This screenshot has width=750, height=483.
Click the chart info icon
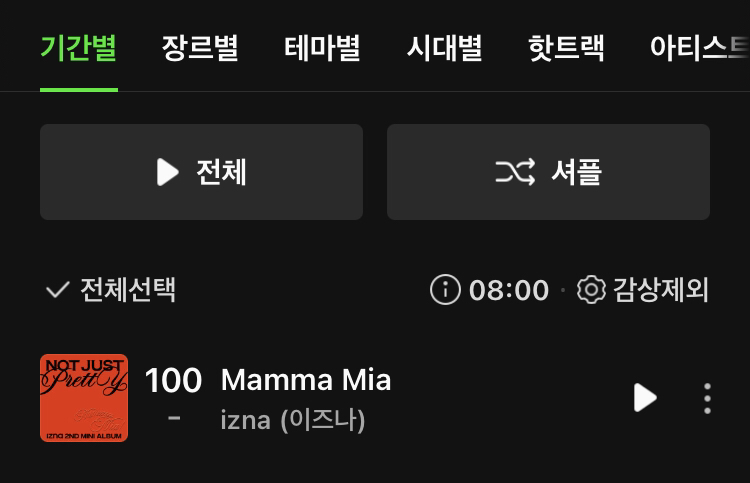[445, 290]
